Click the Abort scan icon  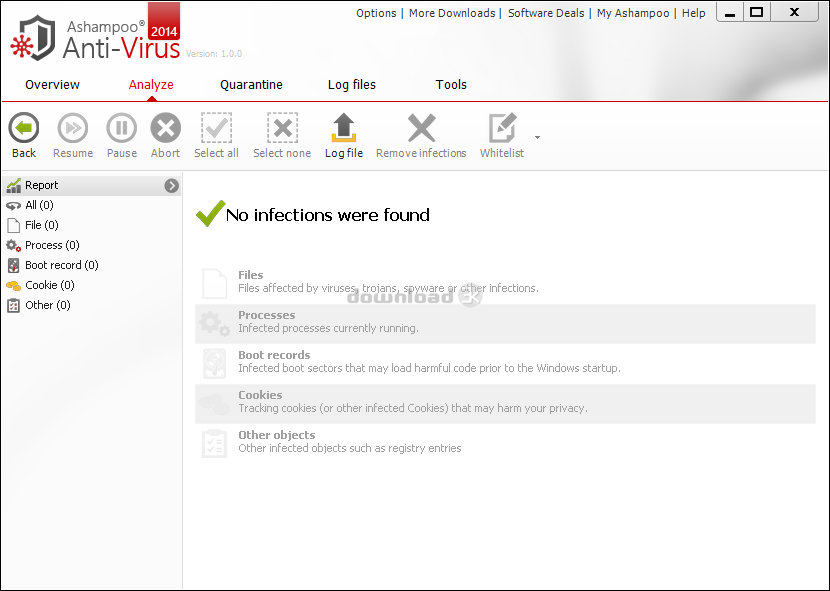pos(166,128)
